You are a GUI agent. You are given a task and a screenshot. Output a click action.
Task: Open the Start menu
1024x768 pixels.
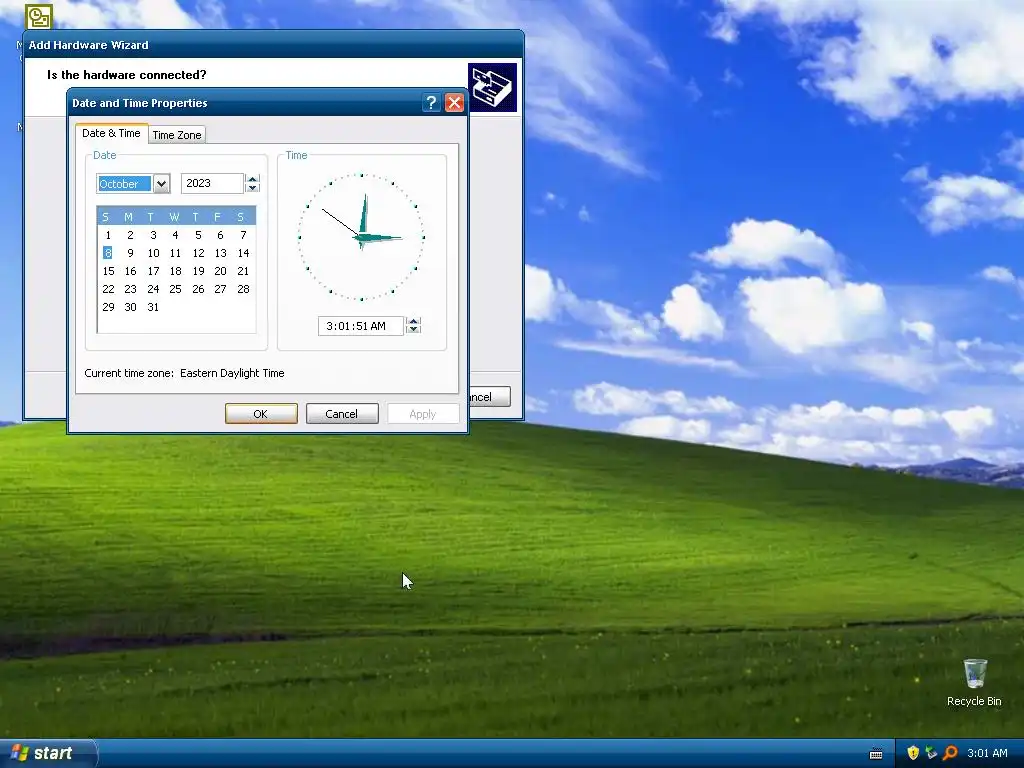pos(48,753)
